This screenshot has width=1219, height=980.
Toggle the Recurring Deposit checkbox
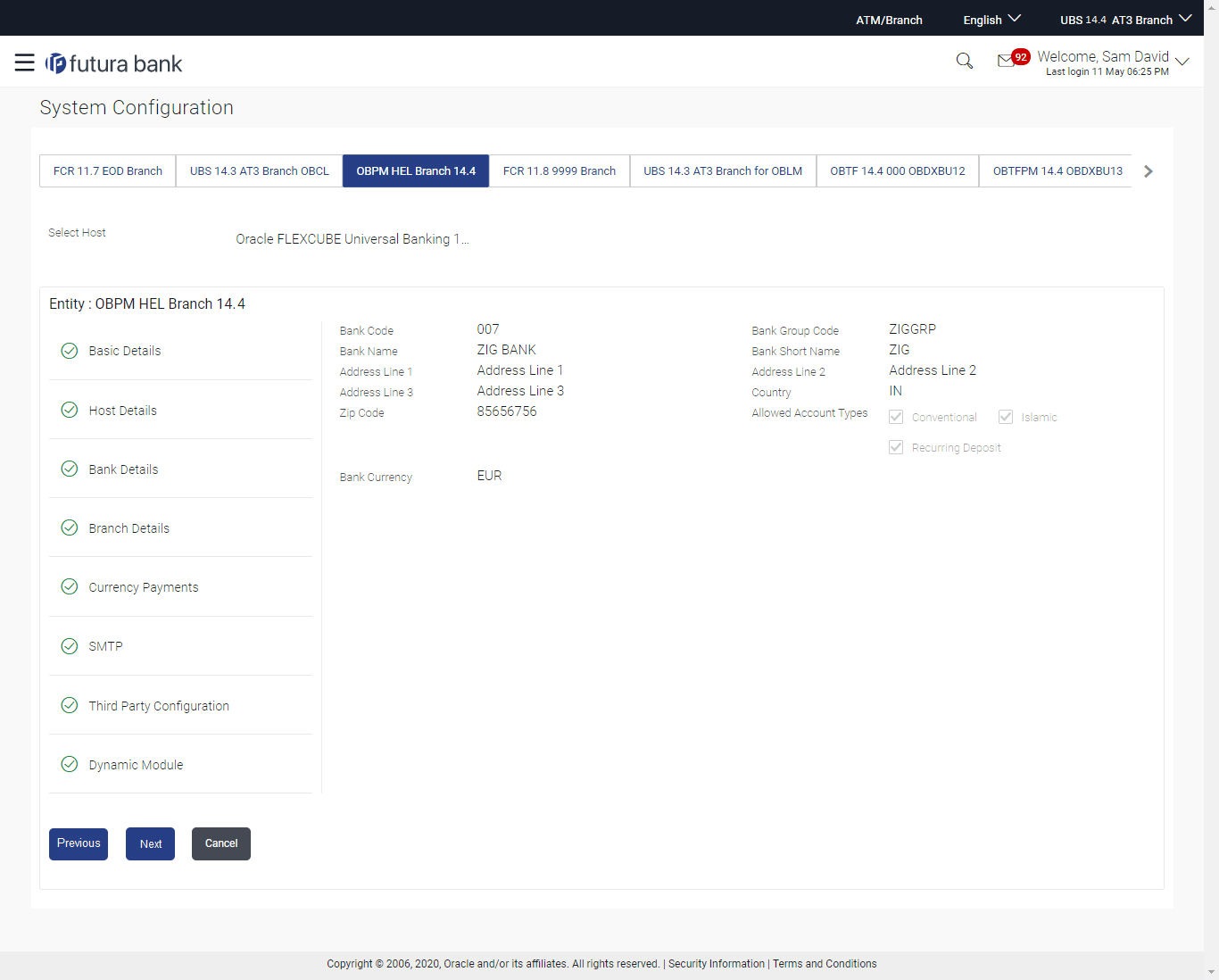pos(896,447)
